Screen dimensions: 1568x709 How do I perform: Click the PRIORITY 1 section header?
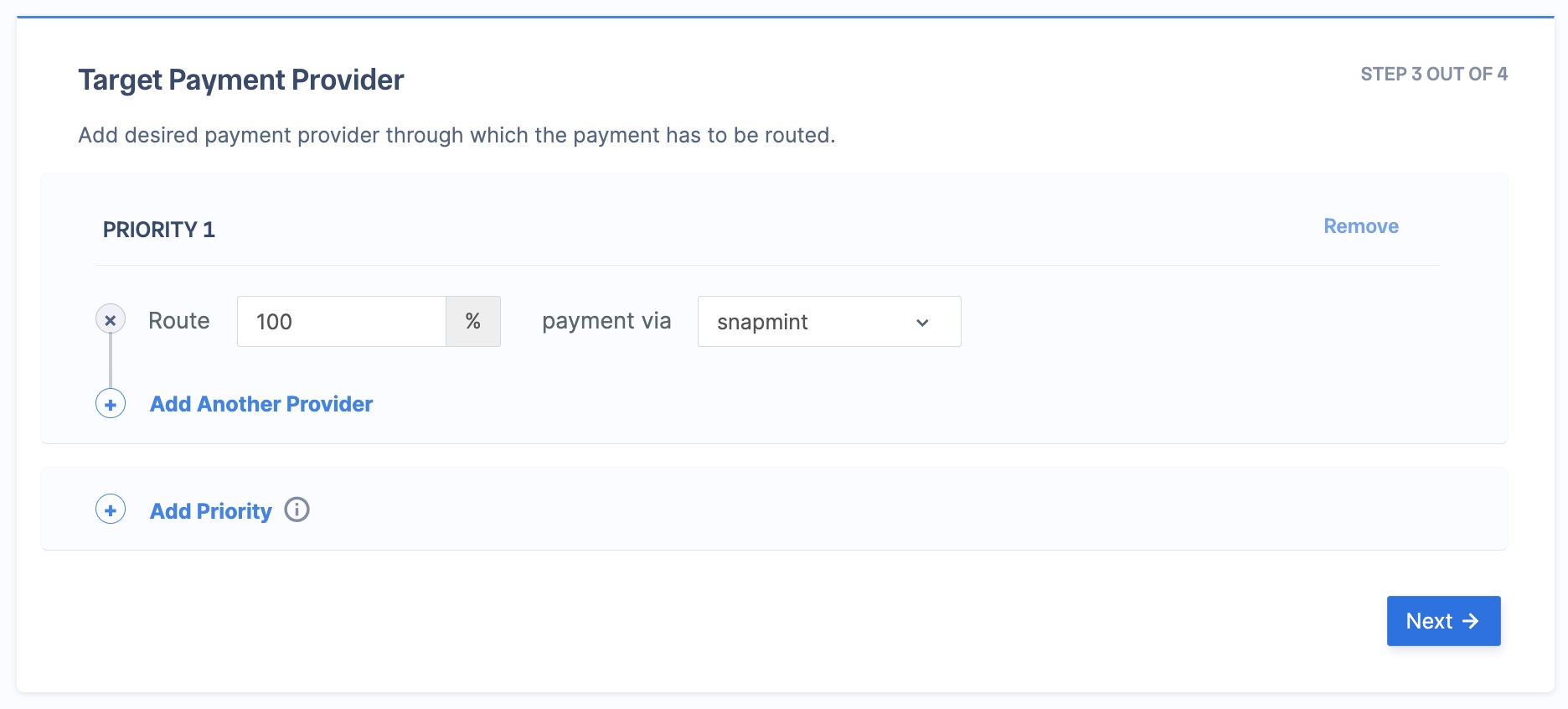click(159, 230)
